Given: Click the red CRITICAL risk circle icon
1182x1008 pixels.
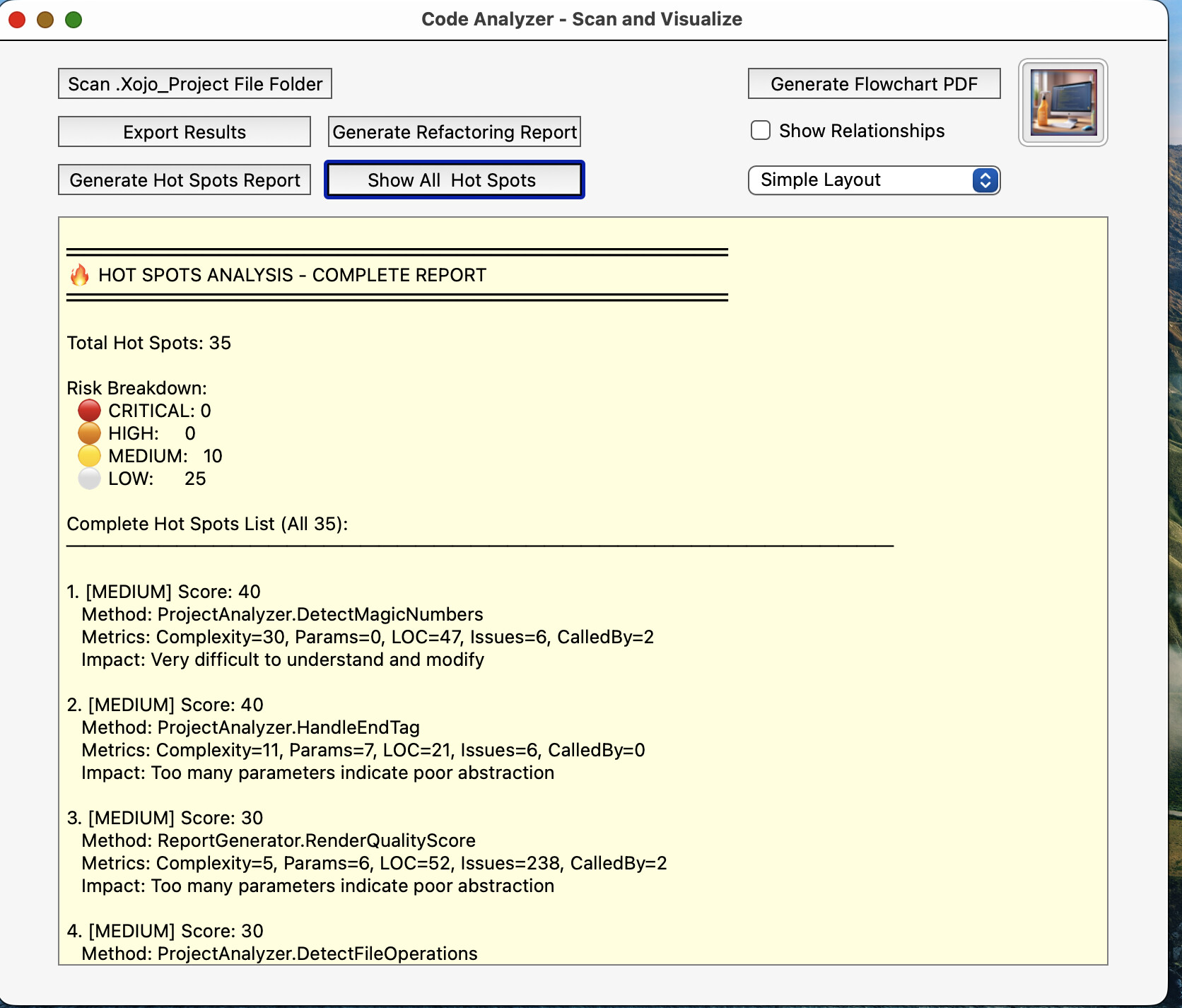Looking at the screenshot, I should coord(89,411).
